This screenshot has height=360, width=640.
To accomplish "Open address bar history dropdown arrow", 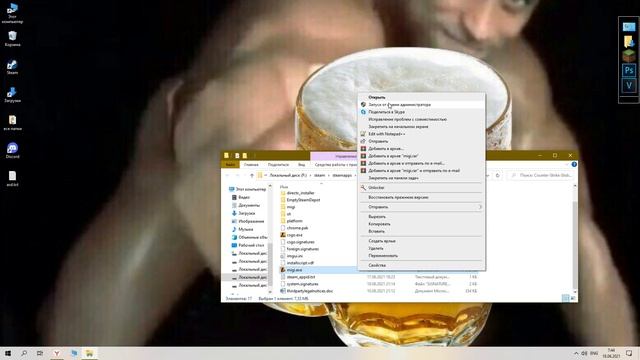I will pos(487,176).
